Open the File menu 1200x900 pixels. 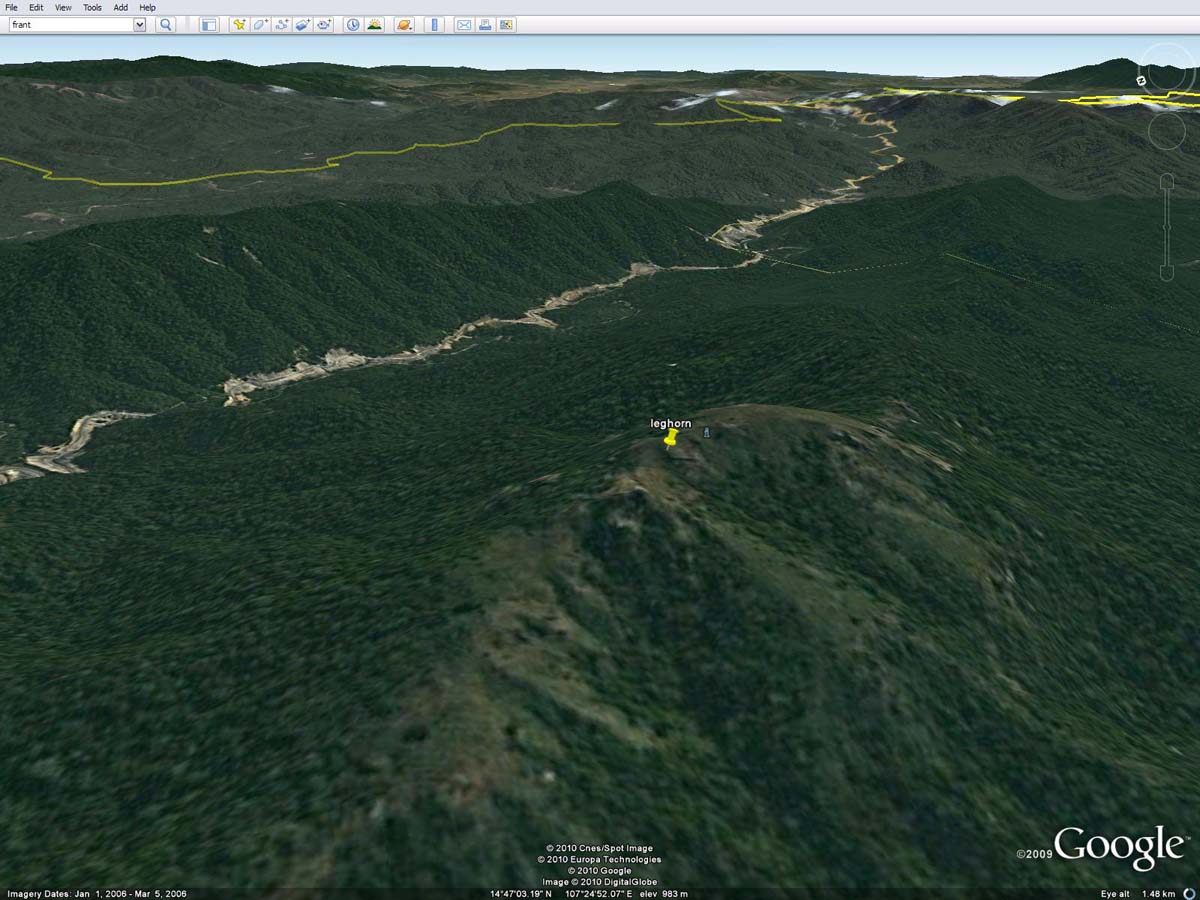(11, 7)
